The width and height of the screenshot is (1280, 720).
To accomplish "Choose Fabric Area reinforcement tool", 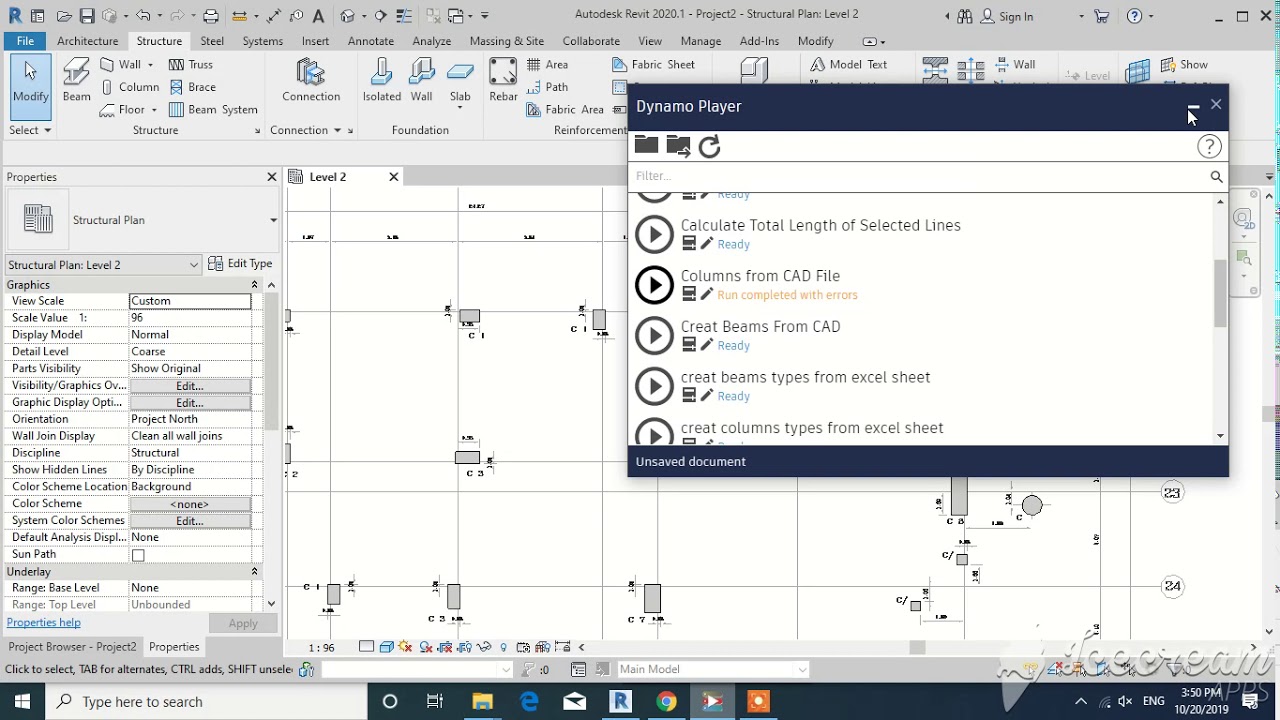I will click(565, 110).
